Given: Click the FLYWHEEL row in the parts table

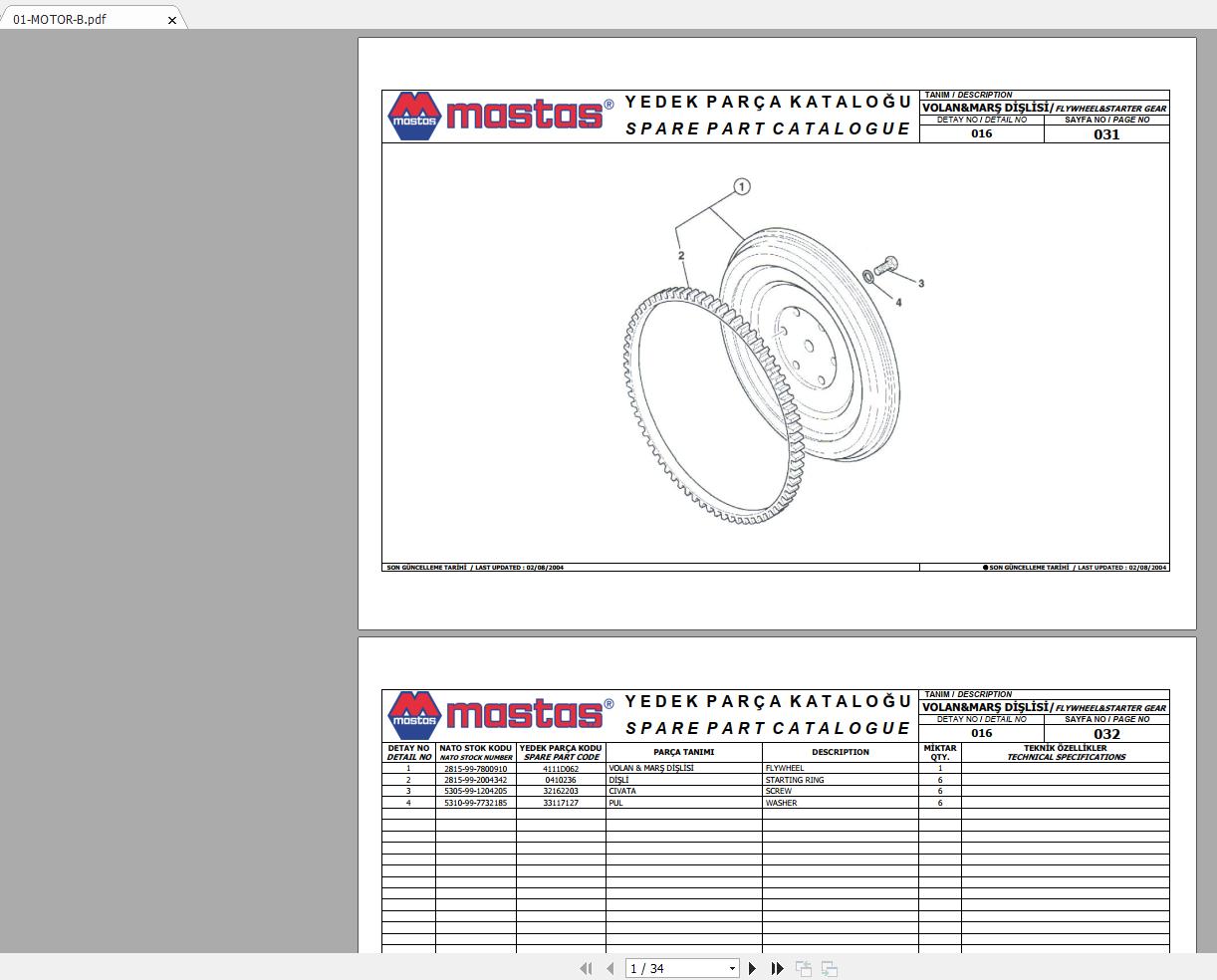Looking at the screenshot, I should point(840,768).
